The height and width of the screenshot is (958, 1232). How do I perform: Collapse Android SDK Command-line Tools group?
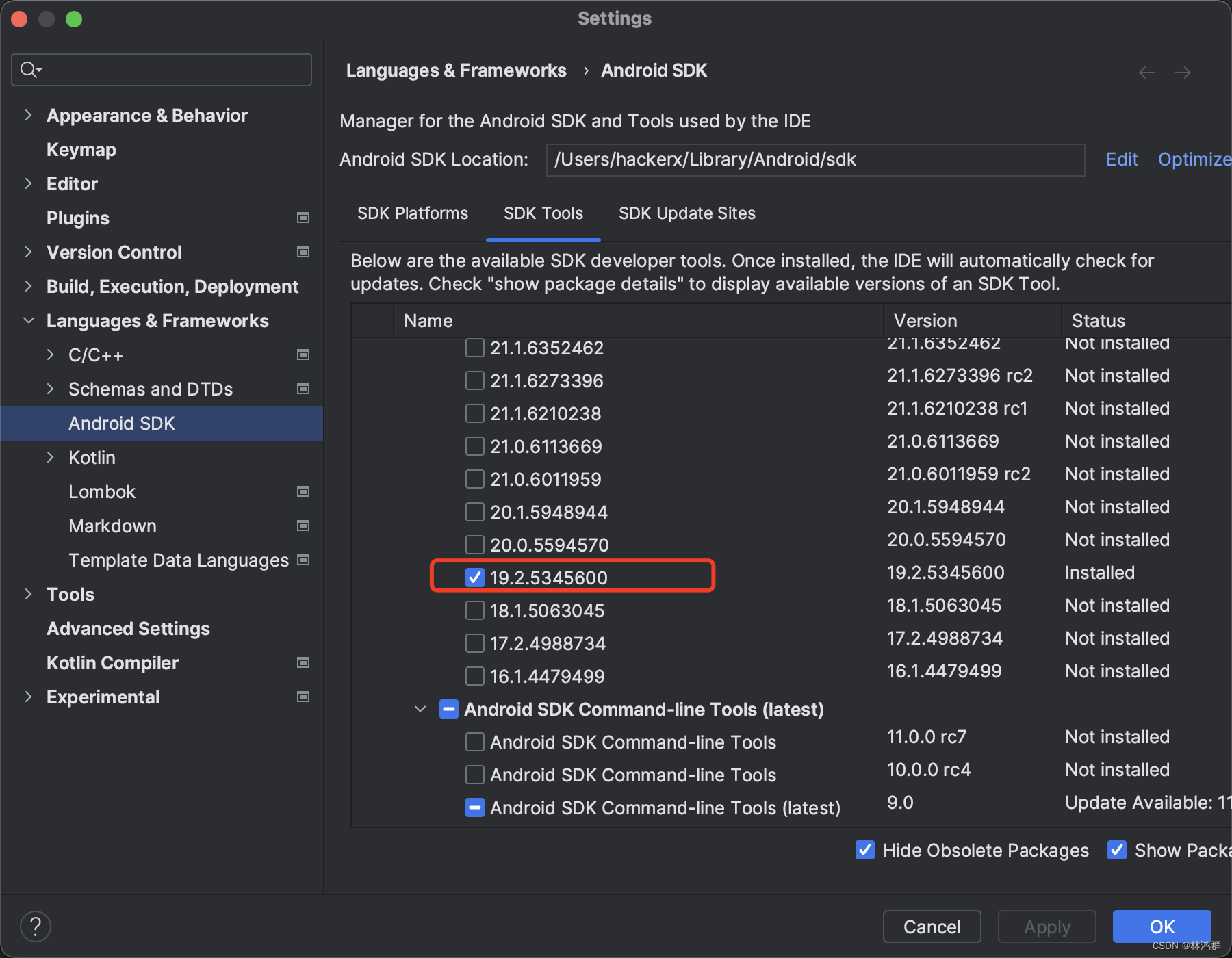tap(420, 710)
